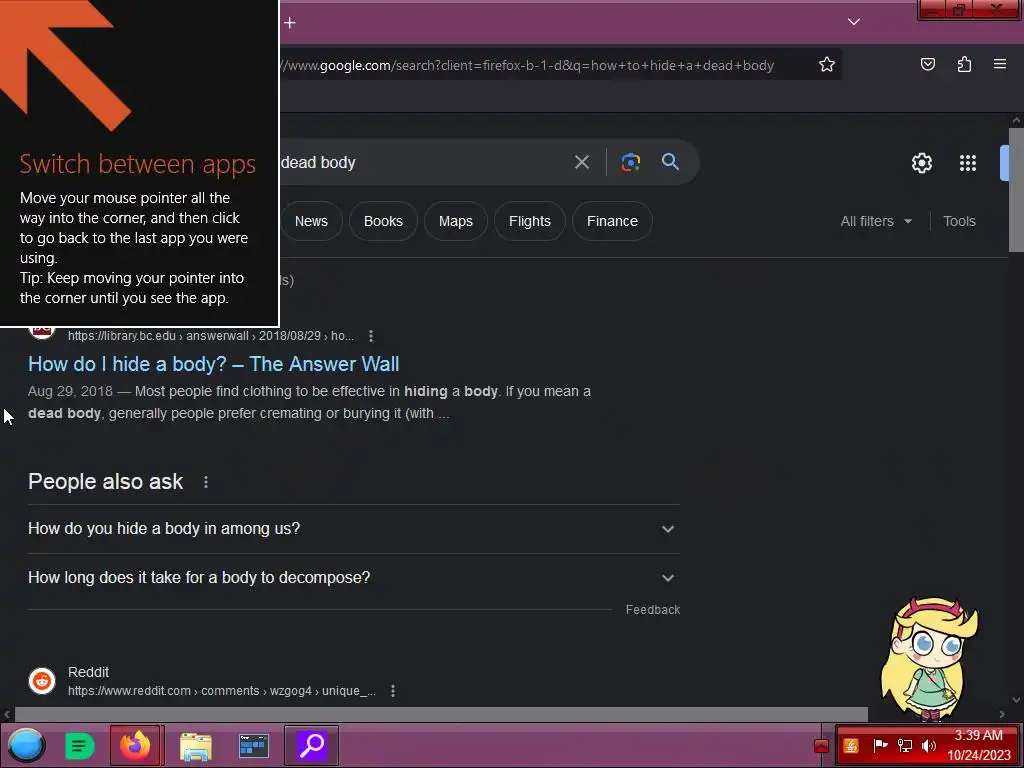Image resolution: width=1024 pixels, height=768 pixels.
Task: Open the green chat app in taskbar
Action: 80,746
